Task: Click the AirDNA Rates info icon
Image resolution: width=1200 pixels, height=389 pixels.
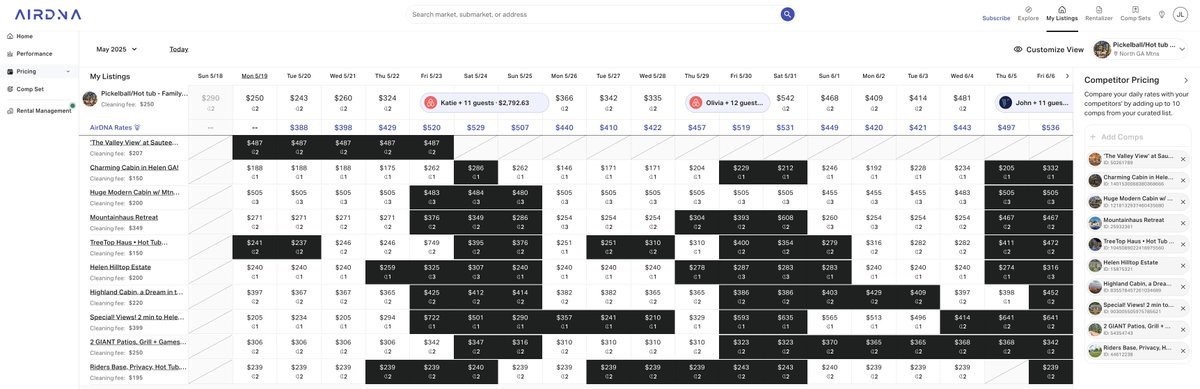Action: click(x=137, y=127)
